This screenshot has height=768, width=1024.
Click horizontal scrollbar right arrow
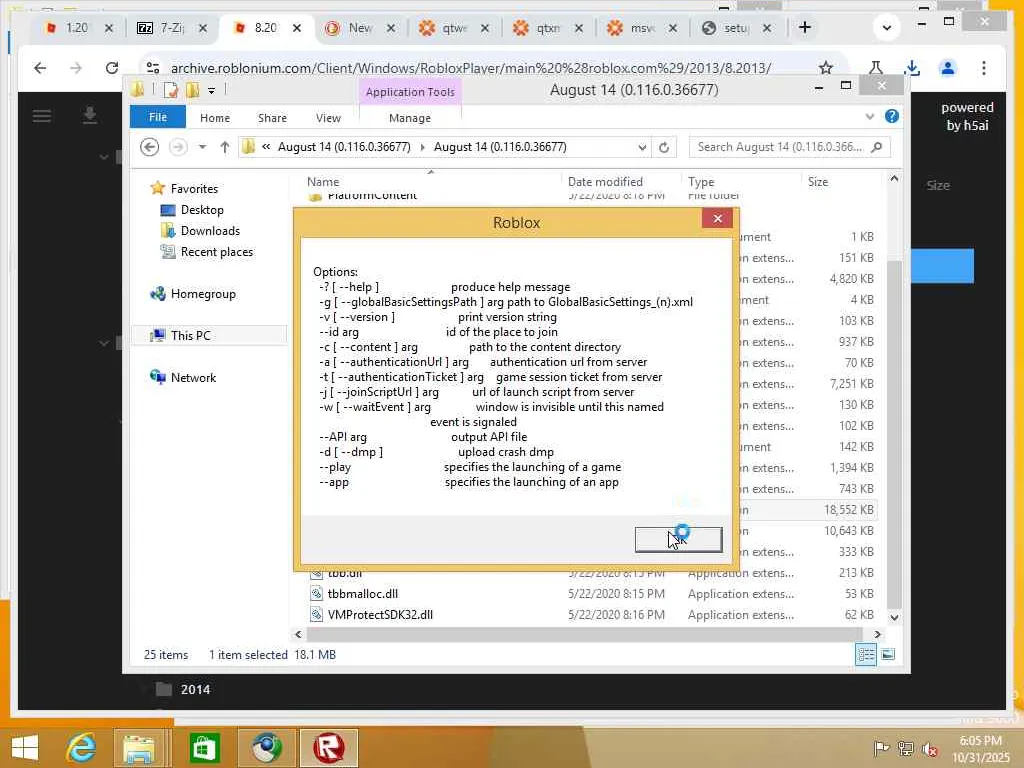tap(877, 634)
